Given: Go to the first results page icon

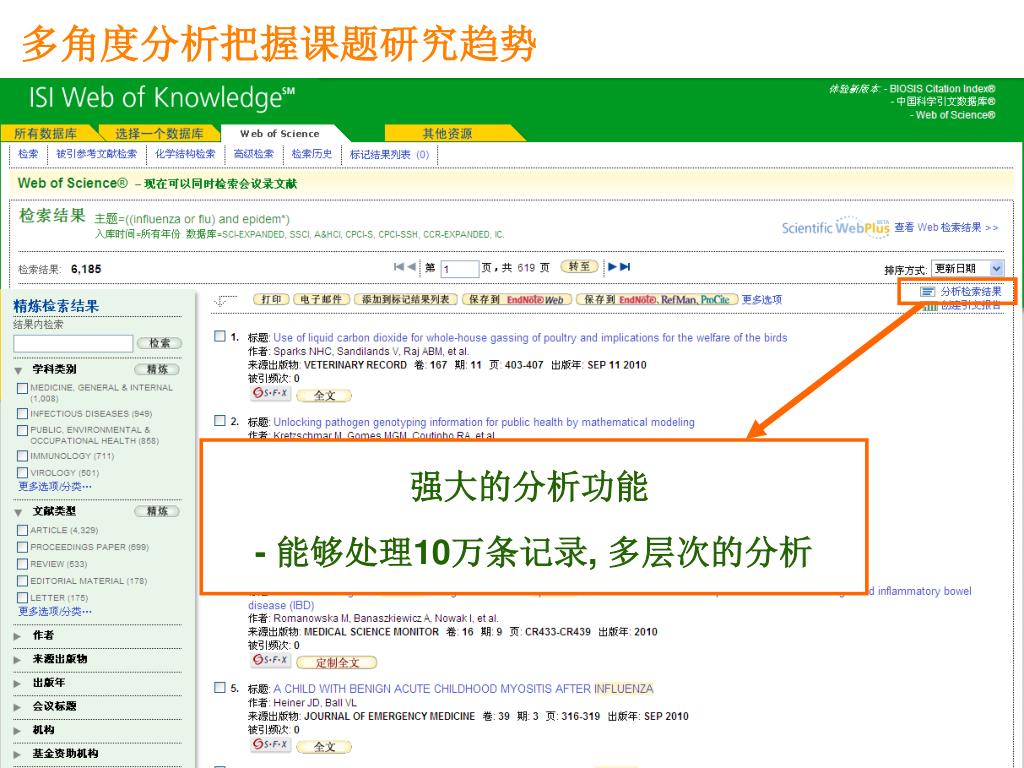Looking at the screenshot, I should click(399, 266).
